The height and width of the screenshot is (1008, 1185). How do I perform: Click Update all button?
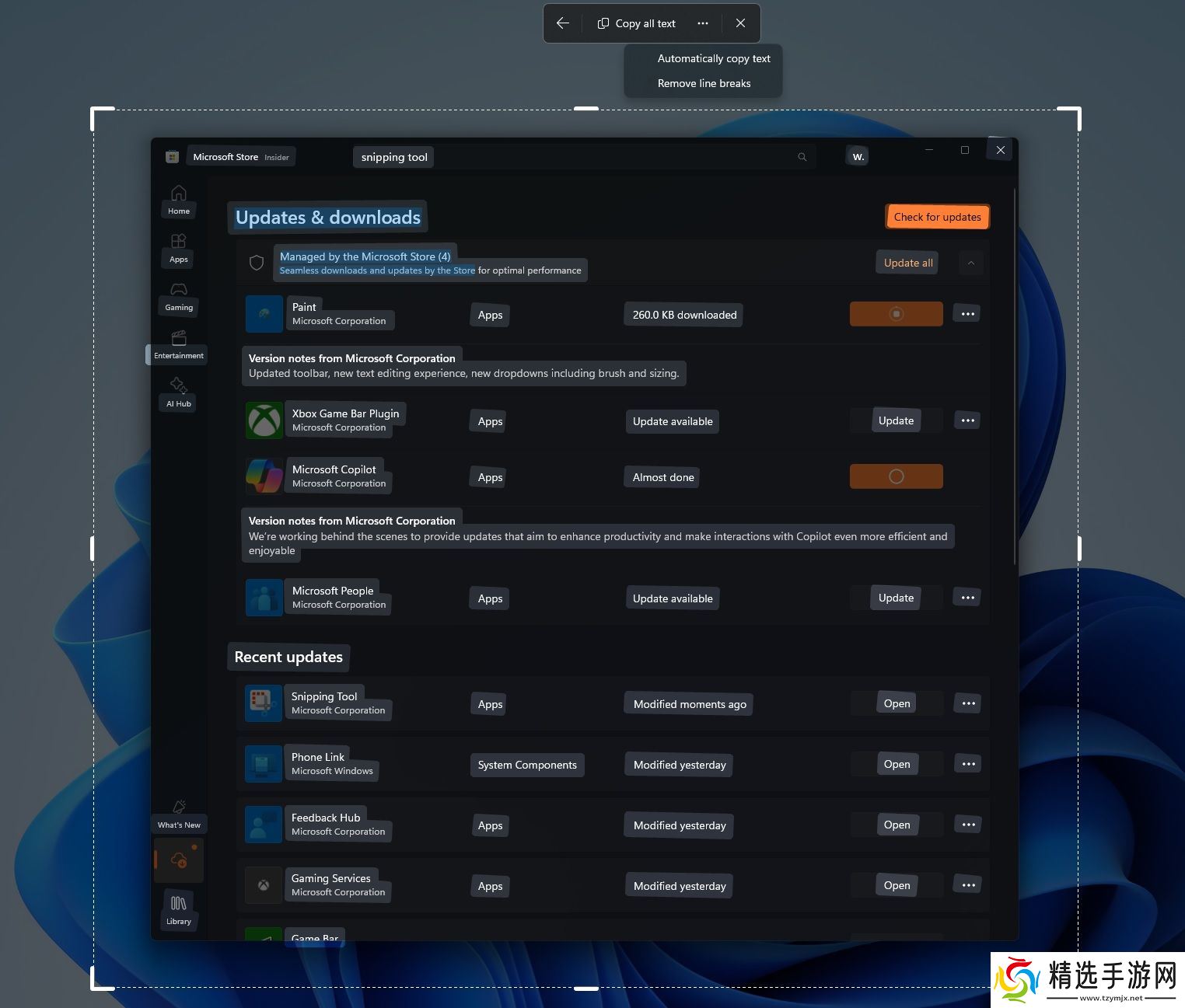tap(907, 263)
